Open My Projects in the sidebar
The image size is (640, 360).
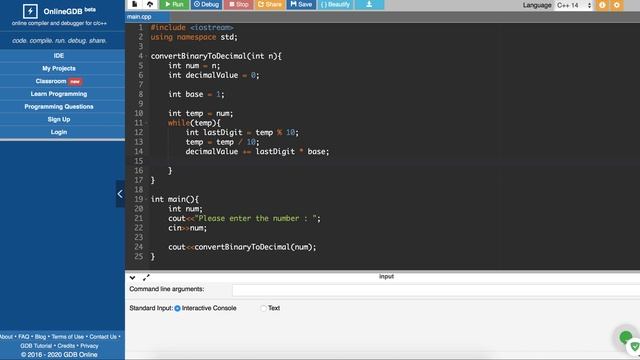coord(59,68)
